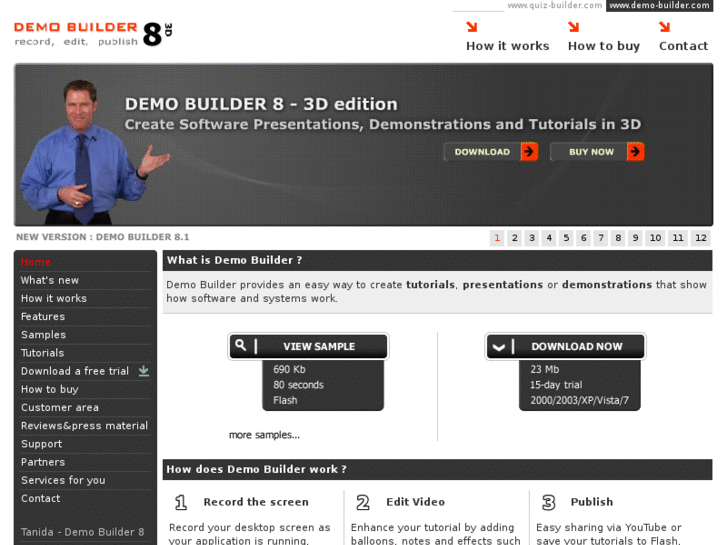Open Partners in sidebar menu
This screenshot has height=545, width=727.
click(43, 462)
